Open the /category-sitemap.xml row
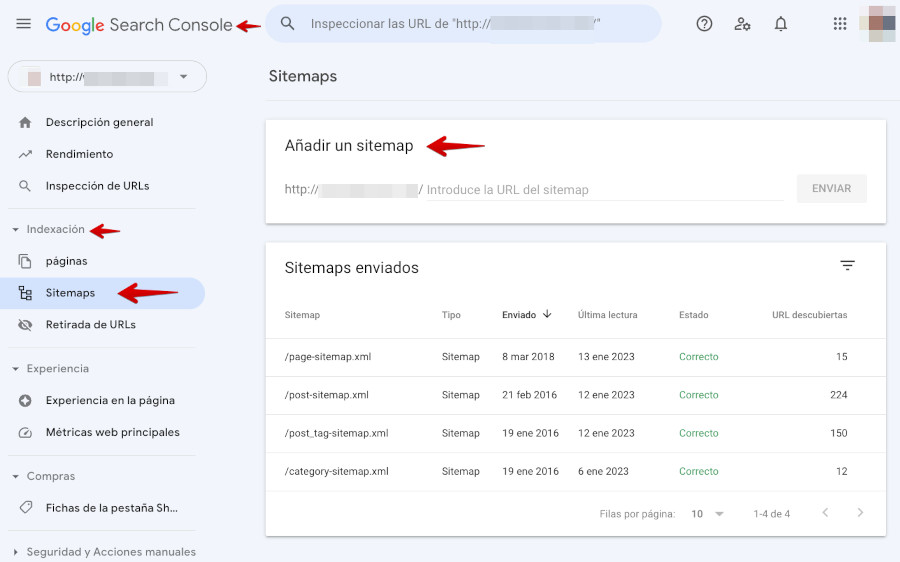The height and width of the screenshot is (562, 900). 576,472
